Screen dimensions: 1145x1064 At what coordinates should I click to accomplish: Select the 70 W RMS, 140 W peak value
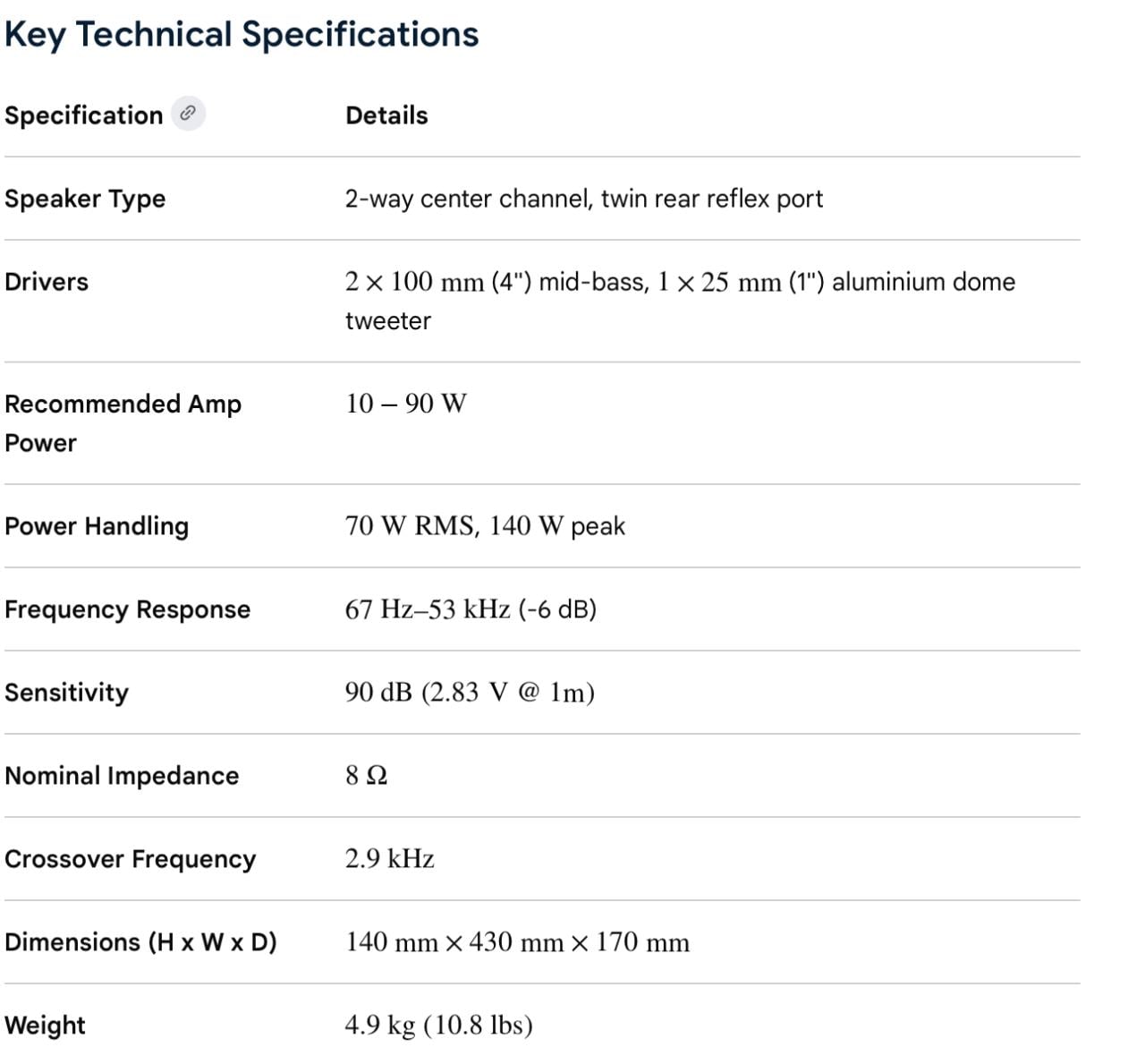(x=485, y=526)
